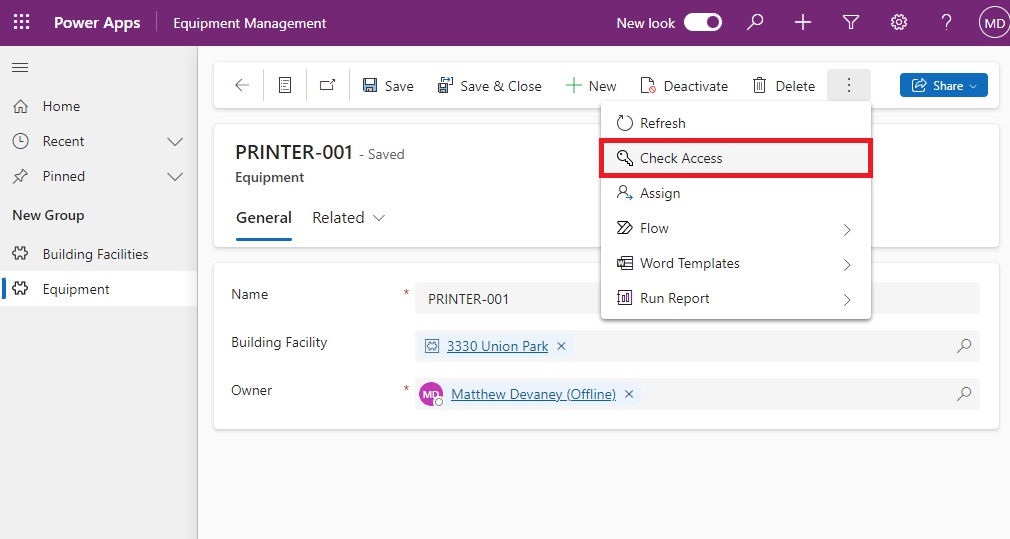Screen dimensions: 1010x539
Task: Click the New Group sidebar heading
Action: 48,215
